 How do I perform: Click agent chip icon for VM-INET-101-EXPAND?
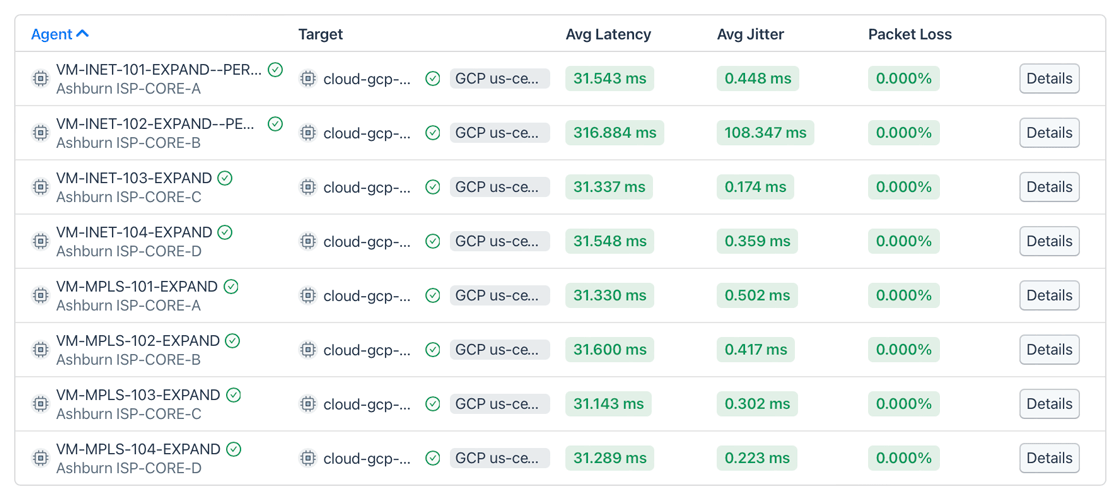(x=40, y=79)
